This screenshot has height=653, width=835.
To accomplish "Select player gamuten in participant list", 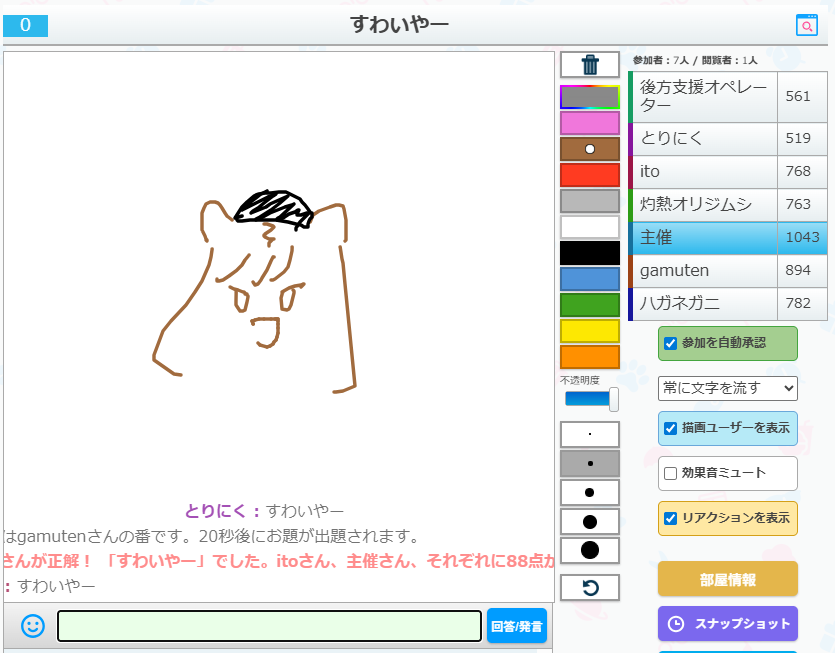I will pos(703,270).
